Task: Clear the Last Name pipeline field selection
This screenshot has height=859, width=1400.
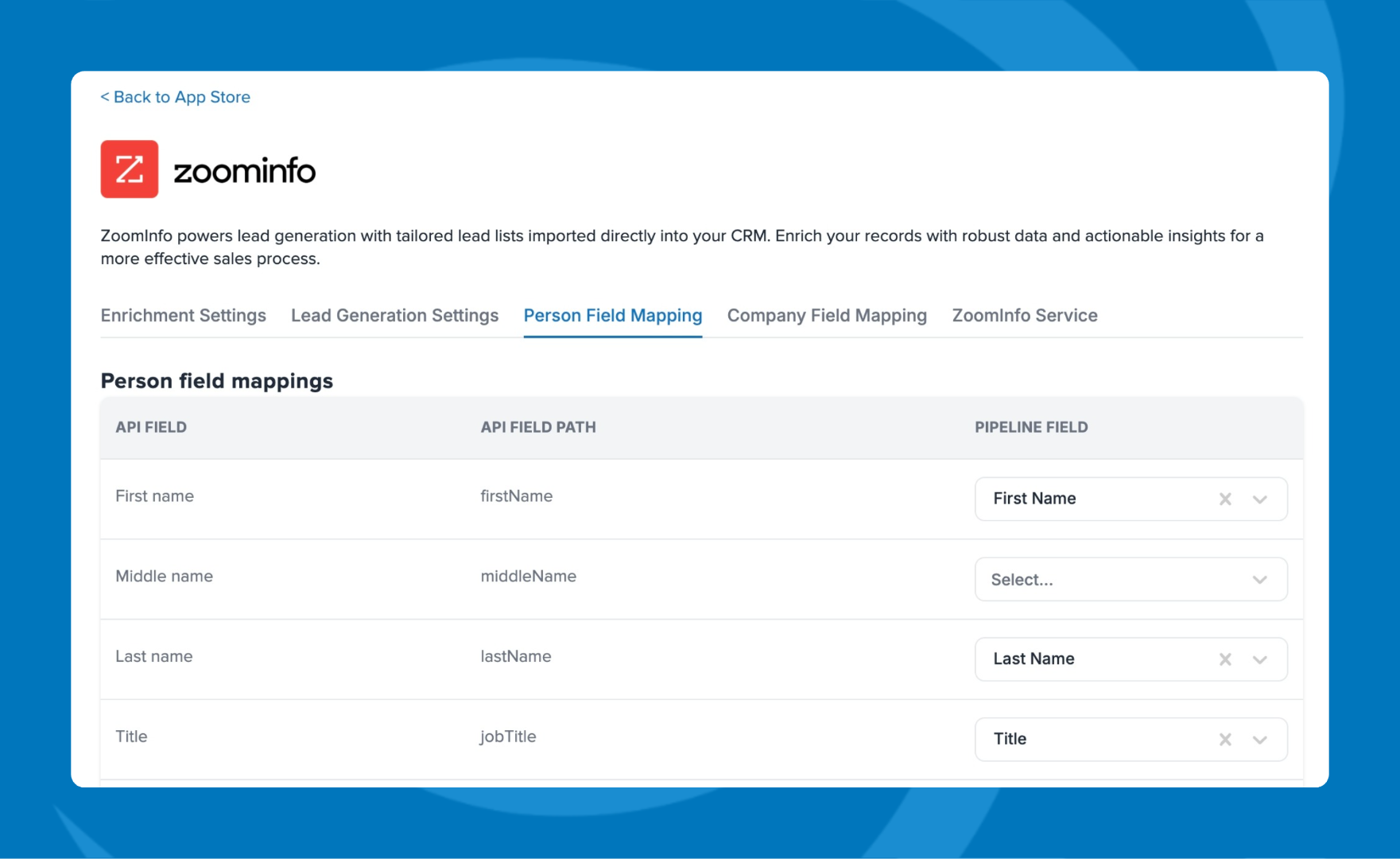Action: click(x=1225, y=659)
